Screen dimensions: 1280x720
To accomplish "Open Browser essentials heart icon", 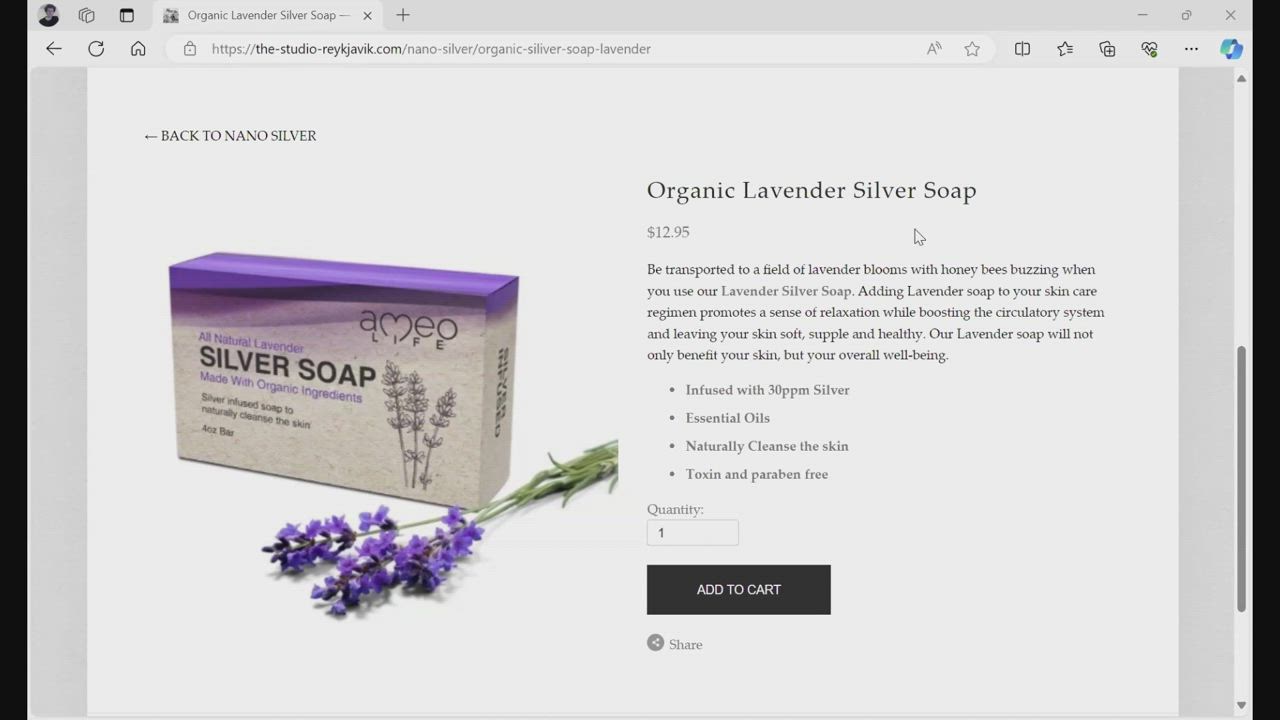I will 1149,48.
